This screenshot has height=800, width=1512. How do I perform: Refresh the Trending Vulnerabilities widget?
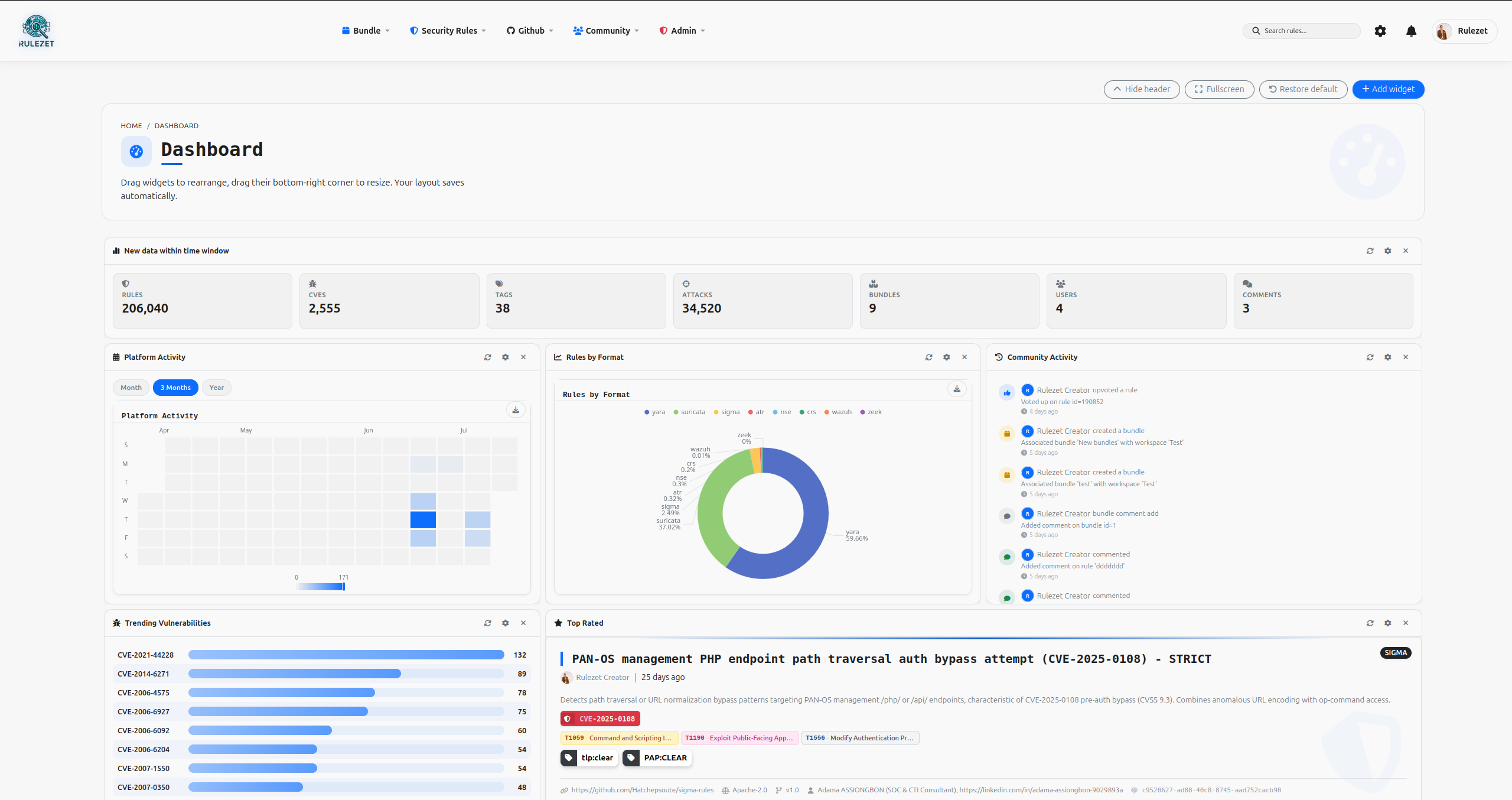click(487, 623)
